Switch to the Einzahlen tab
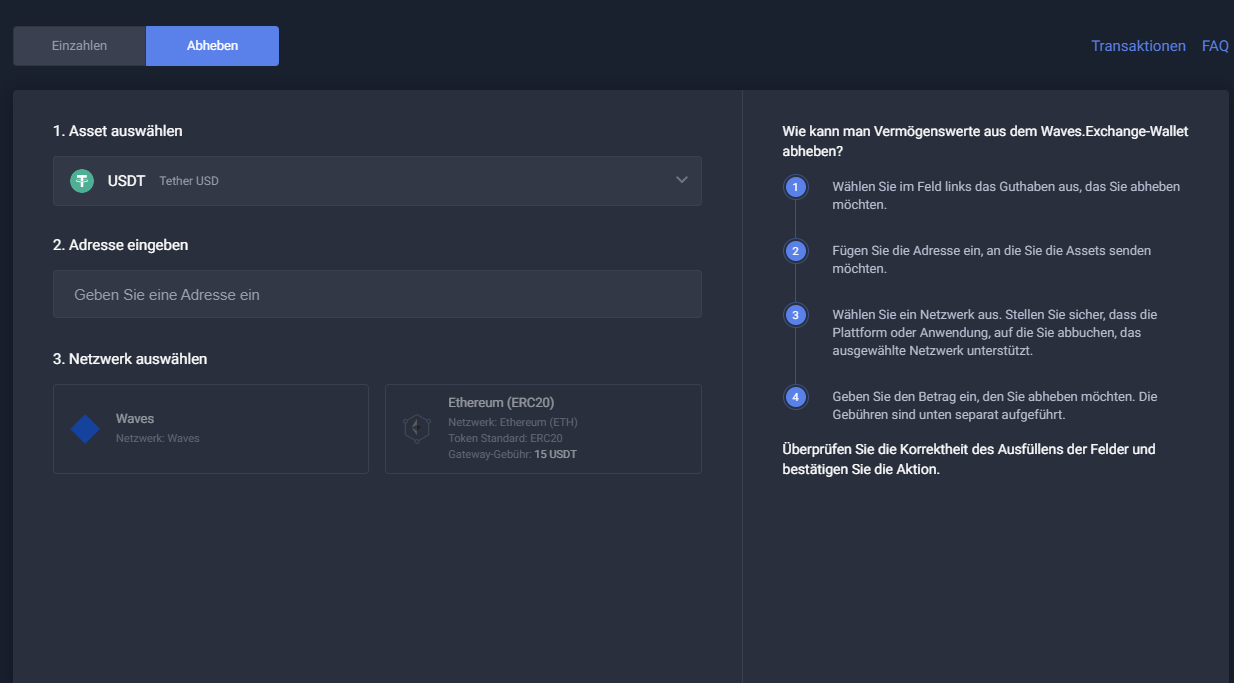Image resolution: width=1234 pixels, height=683 pixels. coord(79,46)
